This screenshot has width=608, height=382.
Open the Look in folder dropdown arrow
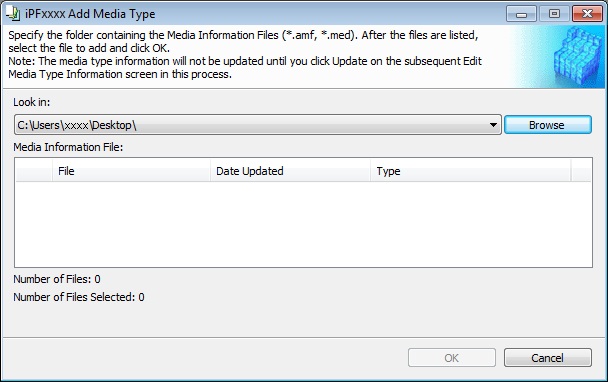coord(493,125)
